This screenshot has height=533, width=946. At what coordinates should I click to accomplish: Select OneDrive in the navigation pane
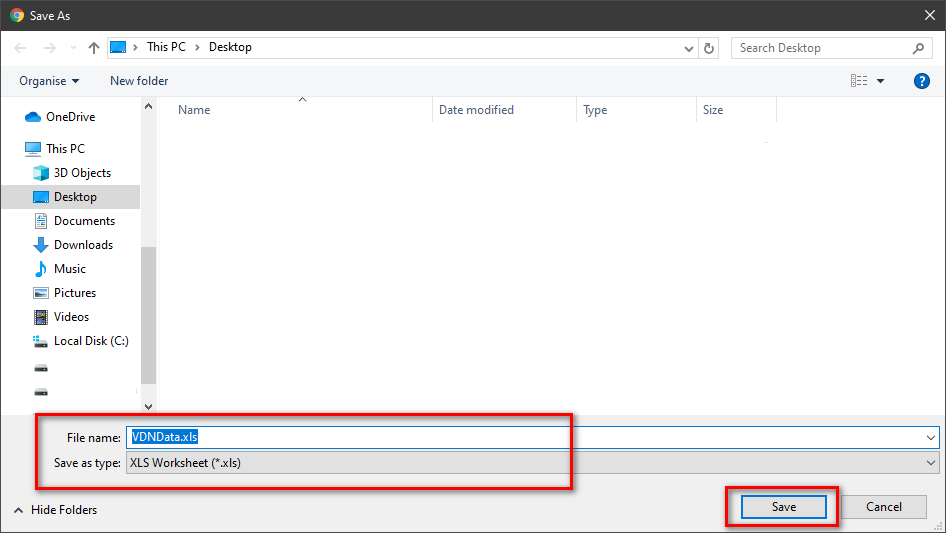[70, 117]
